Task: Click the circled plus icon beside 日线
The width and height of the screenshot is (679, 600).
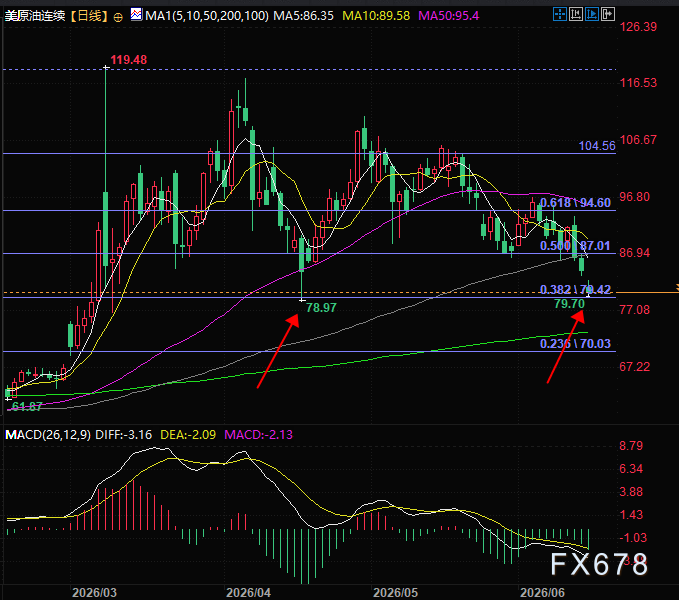Action: coord(118,17)
